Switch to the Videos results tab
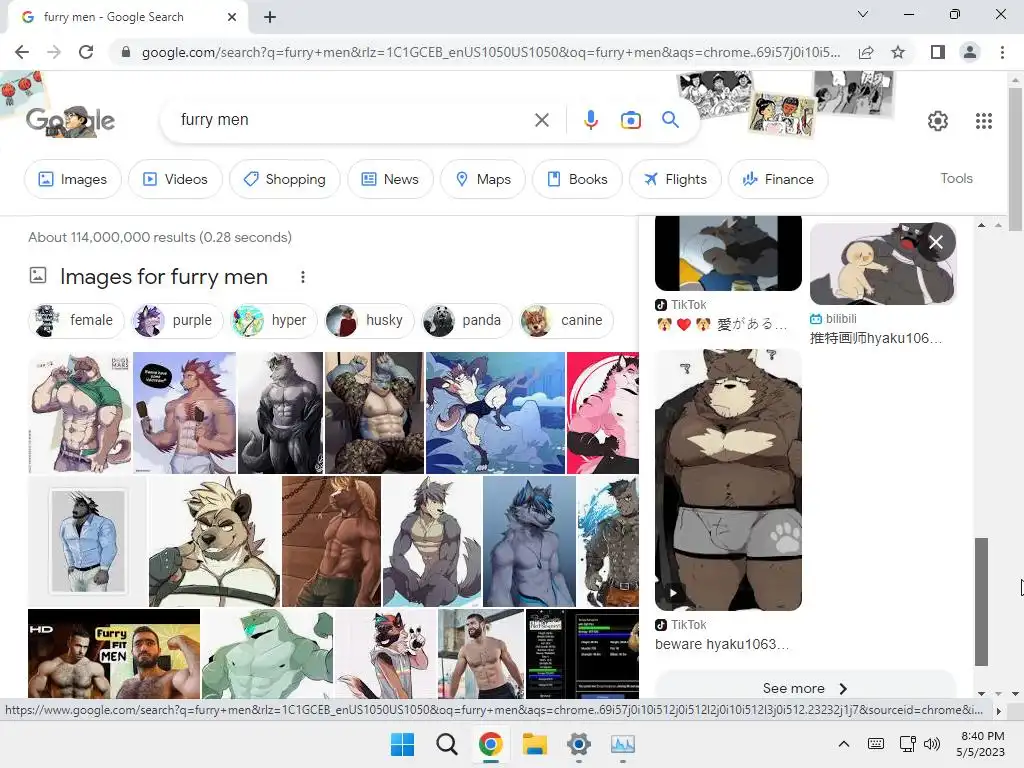 tap(175, 179)
